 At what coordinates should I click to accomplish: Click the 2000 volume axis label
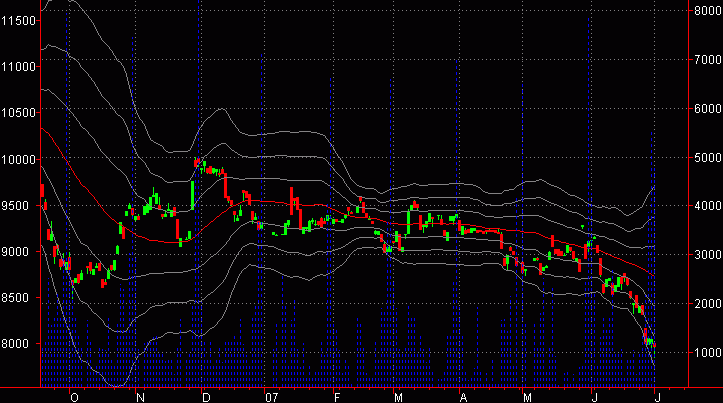[x=708, y=303]
